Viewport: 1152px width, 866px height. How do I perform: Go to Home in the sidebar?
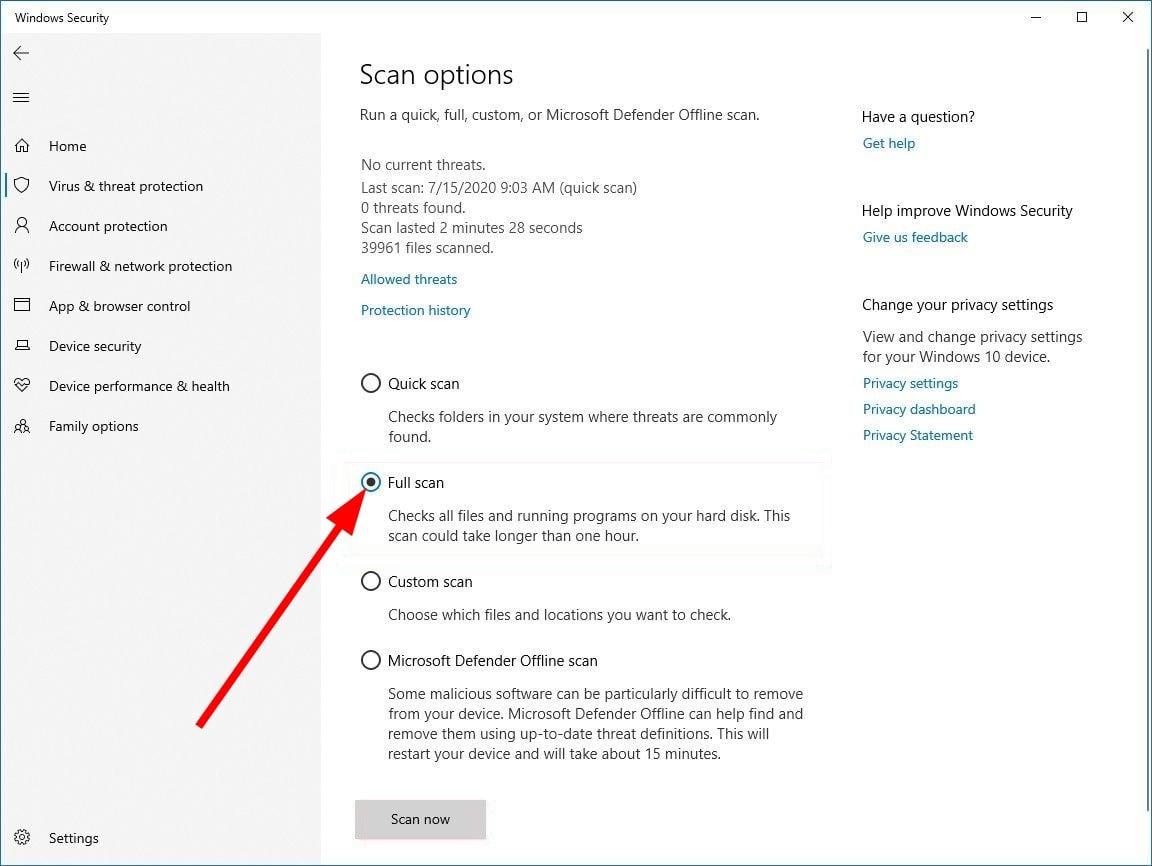click(x=68, y=146)
